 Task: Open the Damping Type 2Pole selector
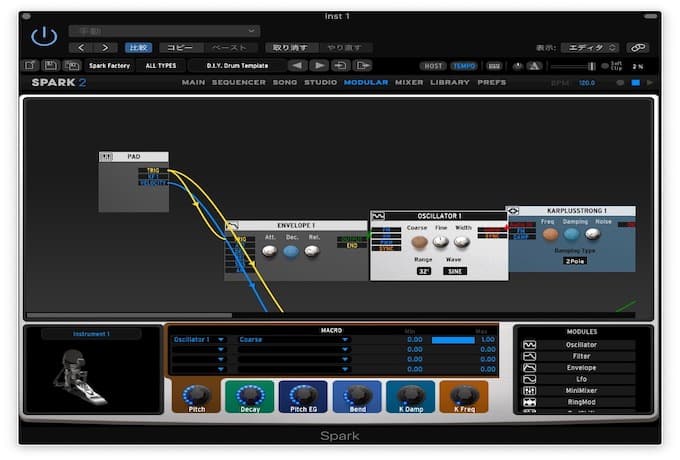click(x=575, y=261)
